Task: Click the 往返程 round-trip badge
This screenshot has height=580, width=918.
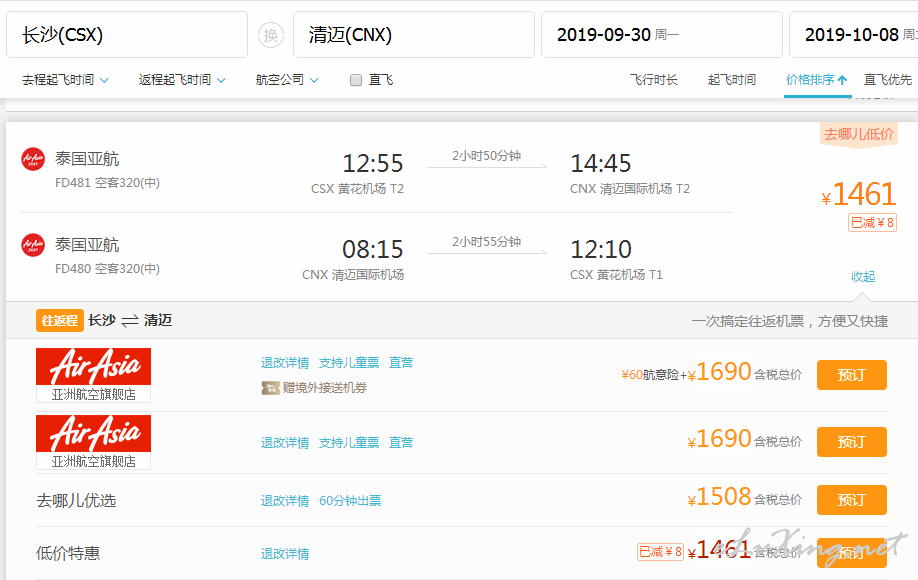Action: [60, 321]
